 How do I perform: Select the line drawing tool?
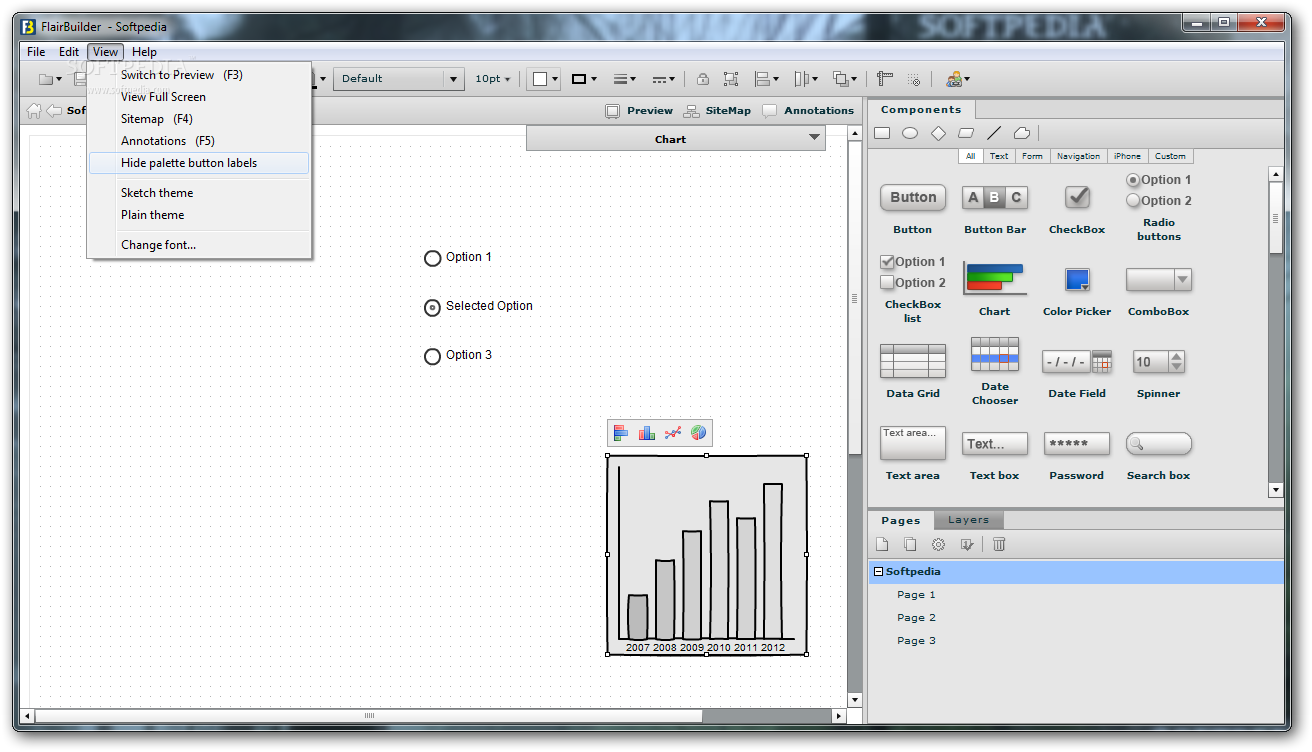[994, 133]
